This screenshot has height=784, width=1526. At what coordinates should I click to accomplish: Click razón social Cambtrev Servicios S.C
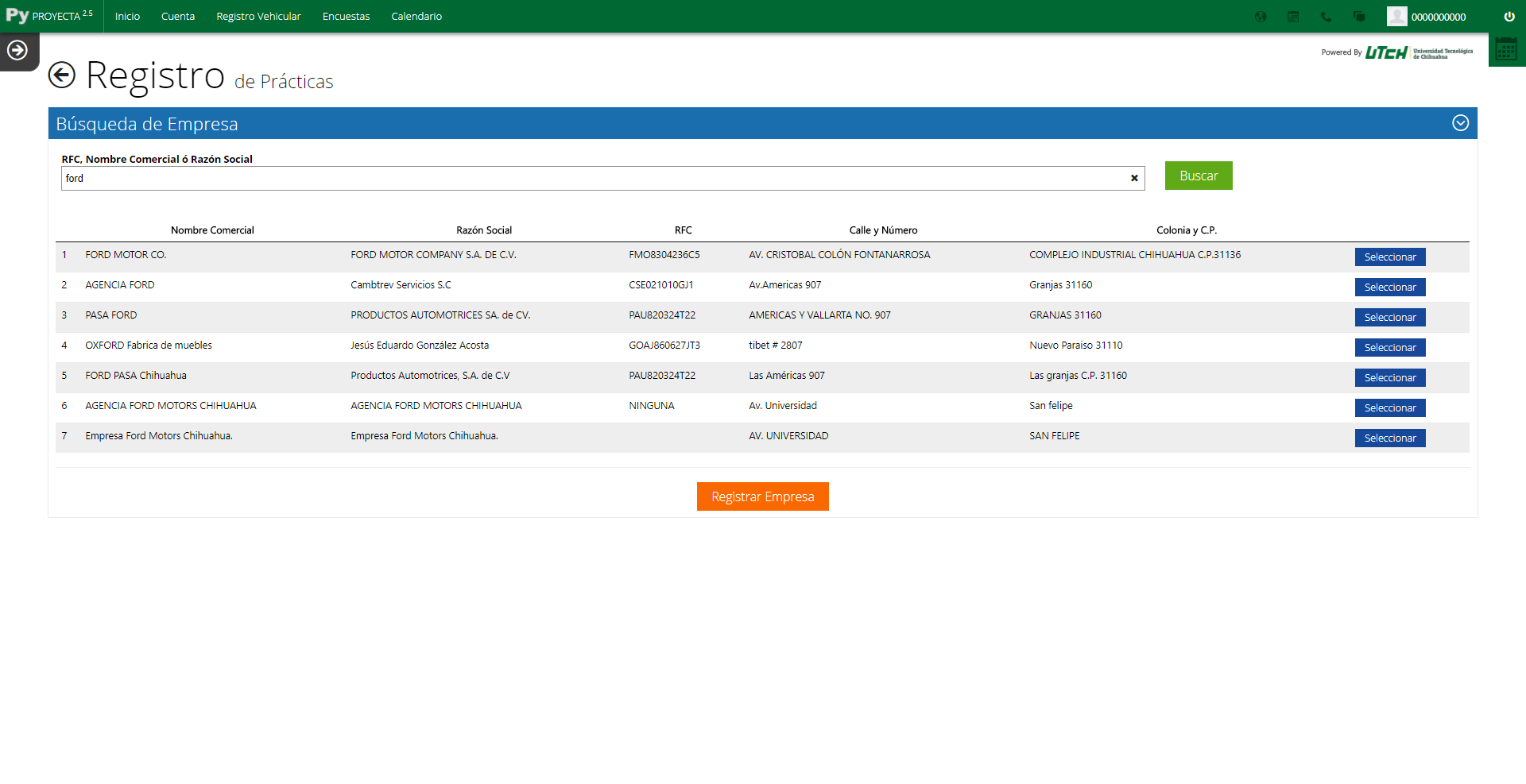point(401,285)
